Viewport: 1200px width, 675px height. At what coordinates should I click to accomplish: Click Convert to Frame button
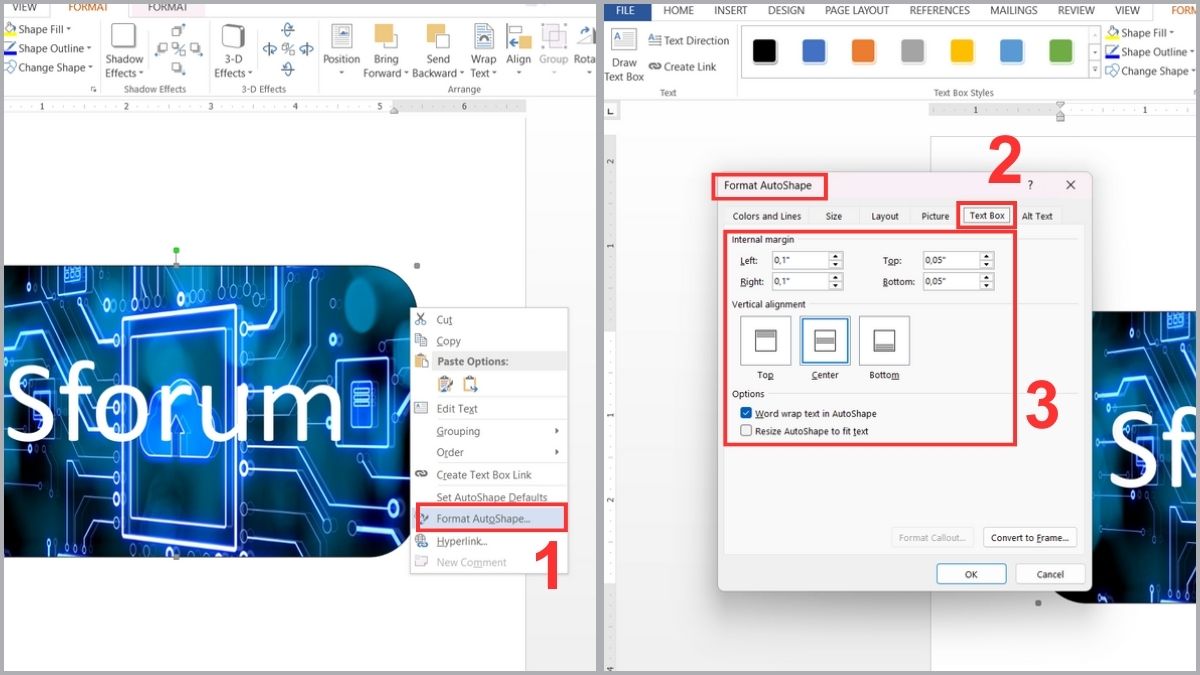coord(1029,538)
